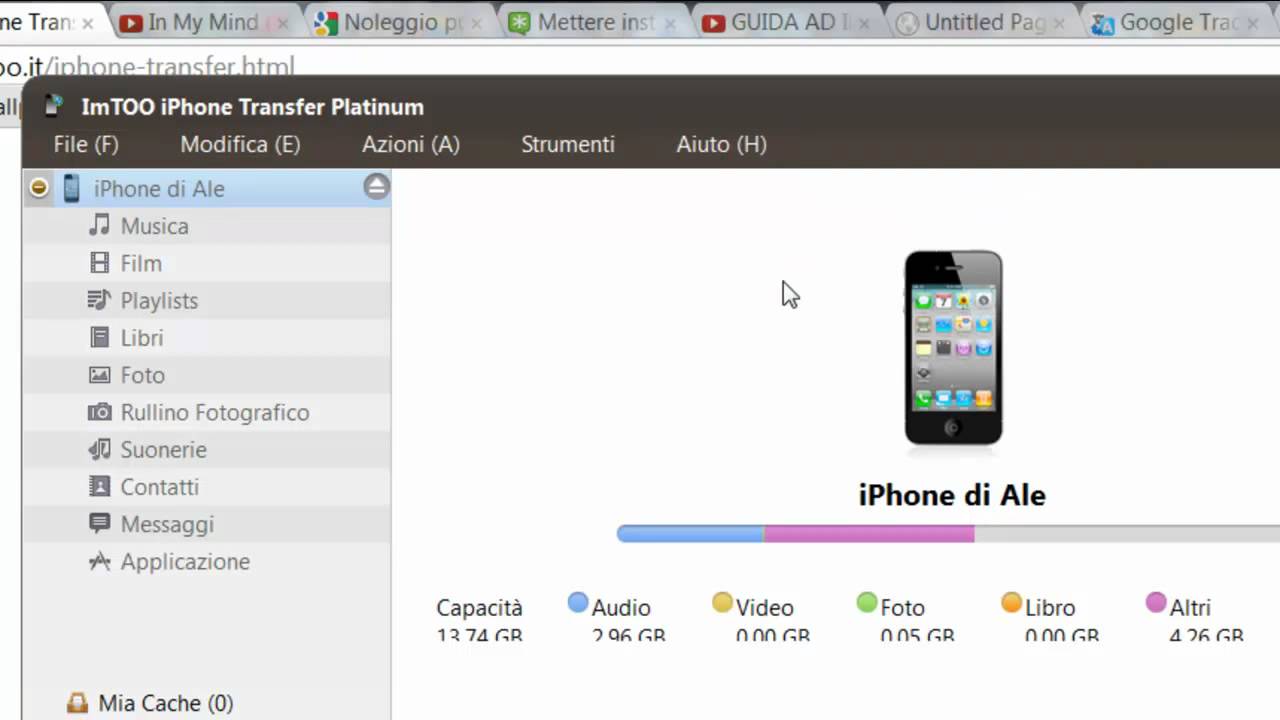Click the Contatti address book icon
This screenshot has width=1280, height=720.
(99, 486)
